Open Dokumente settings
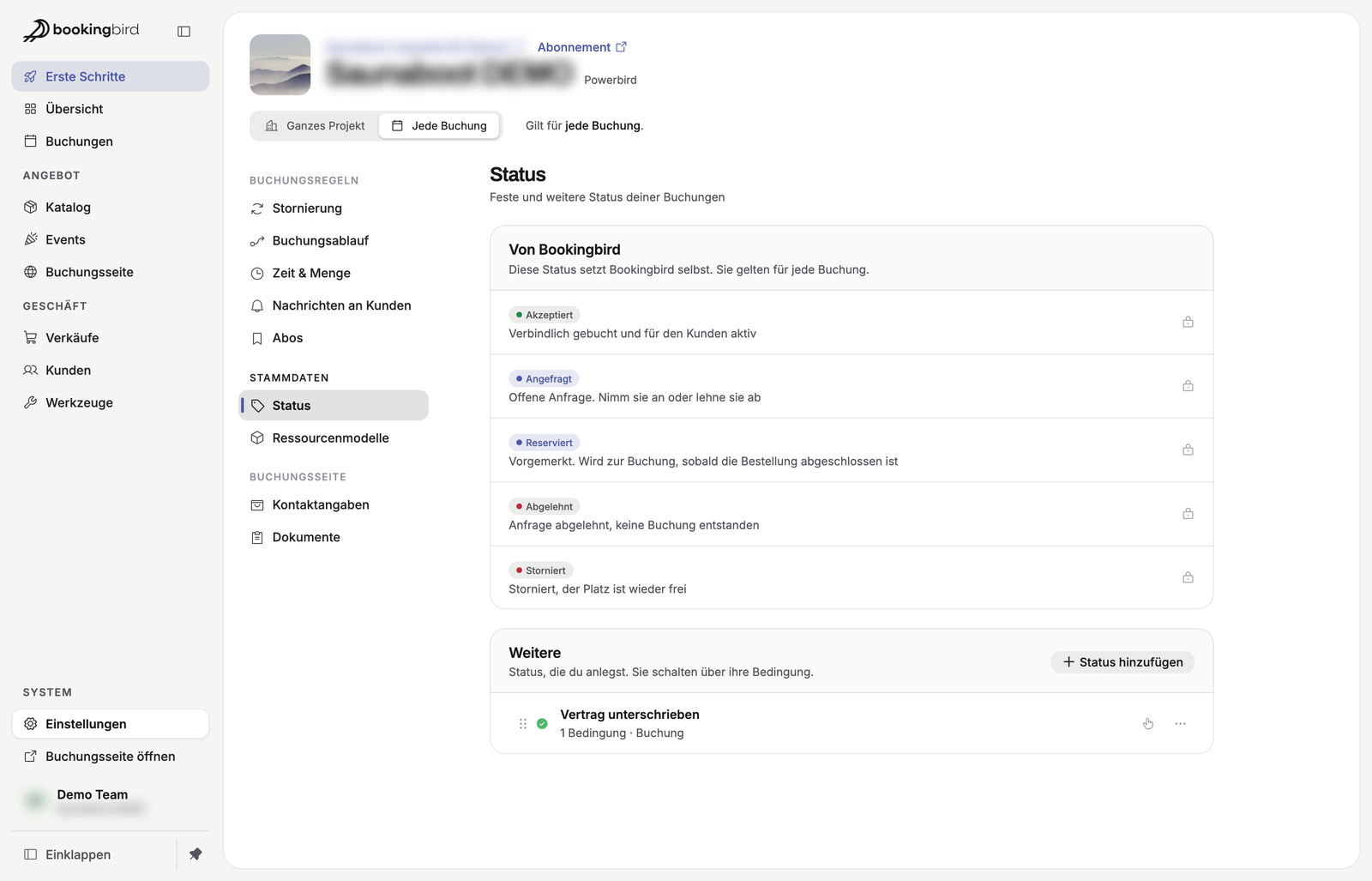The width and height of the screenshot is (1372, 881). 334,537
